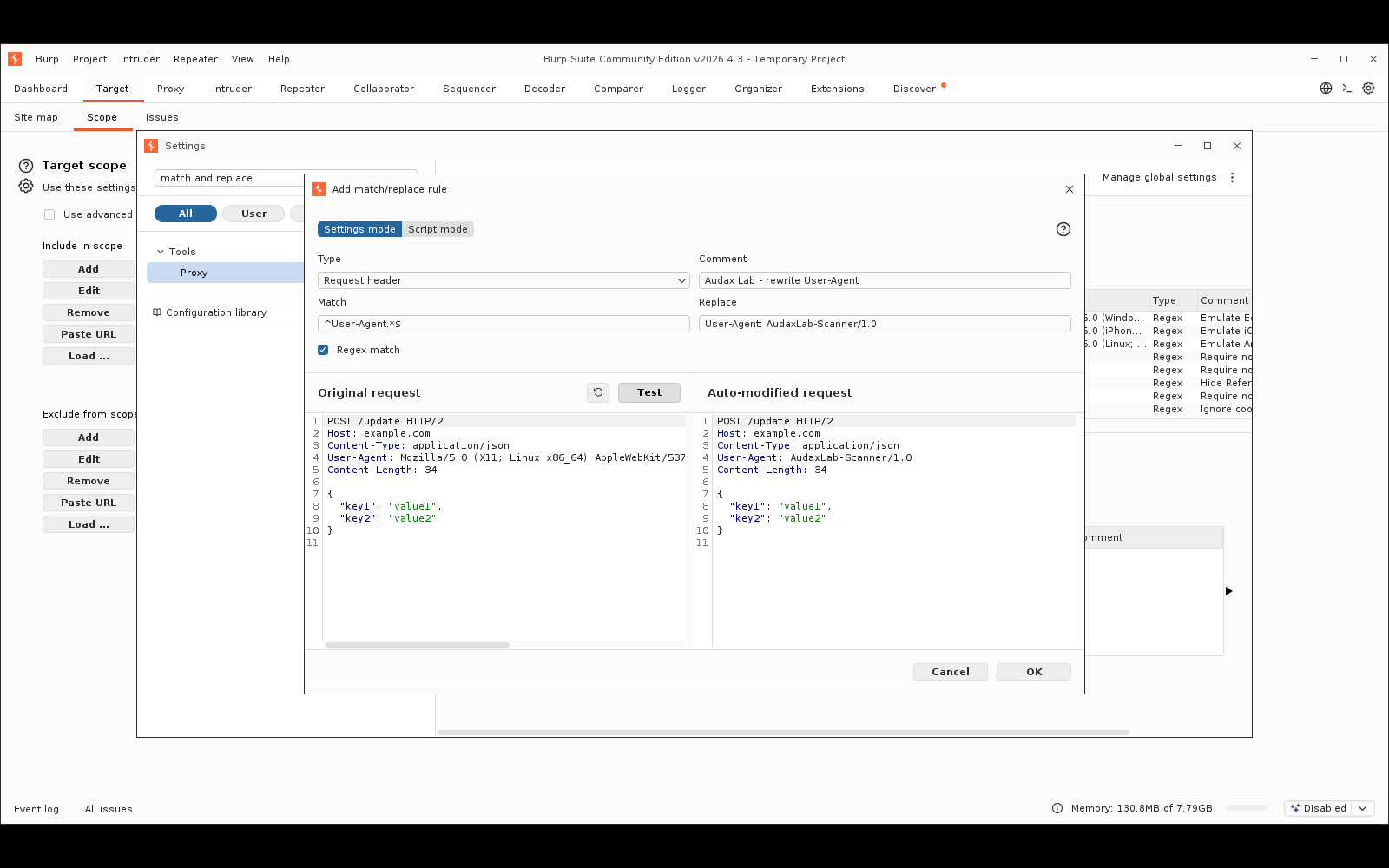Reset the original request with the revert icon
The width and height of the screenshot is (1389, 868).
point(598,392)
